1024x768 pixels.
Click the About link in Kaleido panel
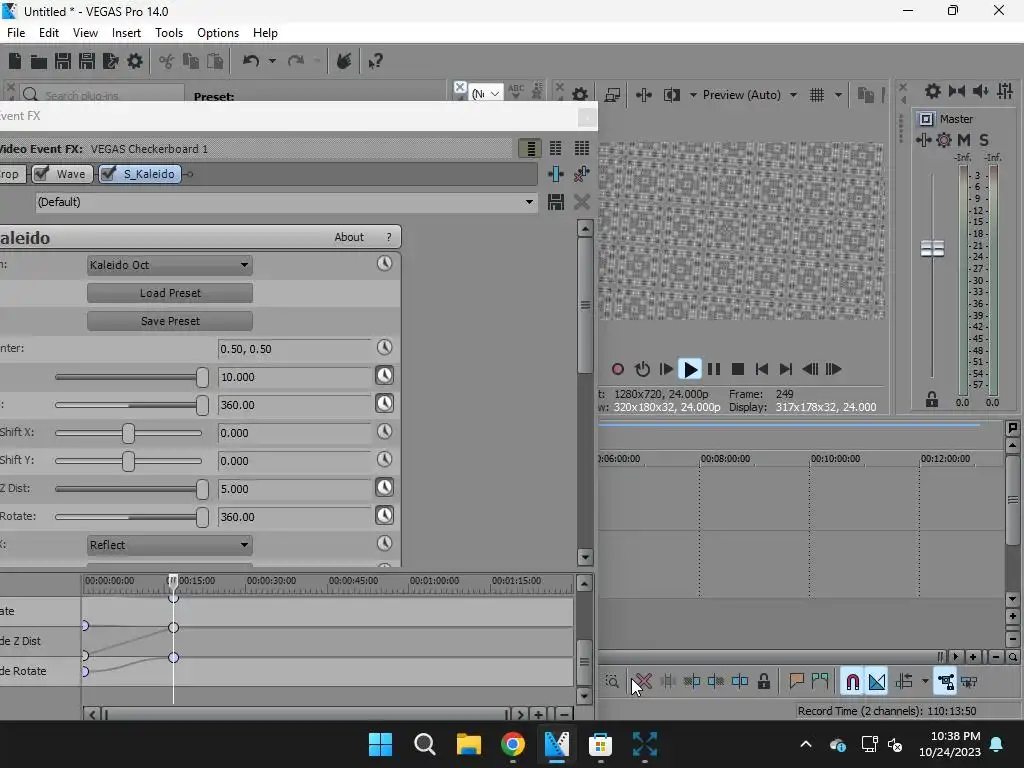(x=349, y=237)
